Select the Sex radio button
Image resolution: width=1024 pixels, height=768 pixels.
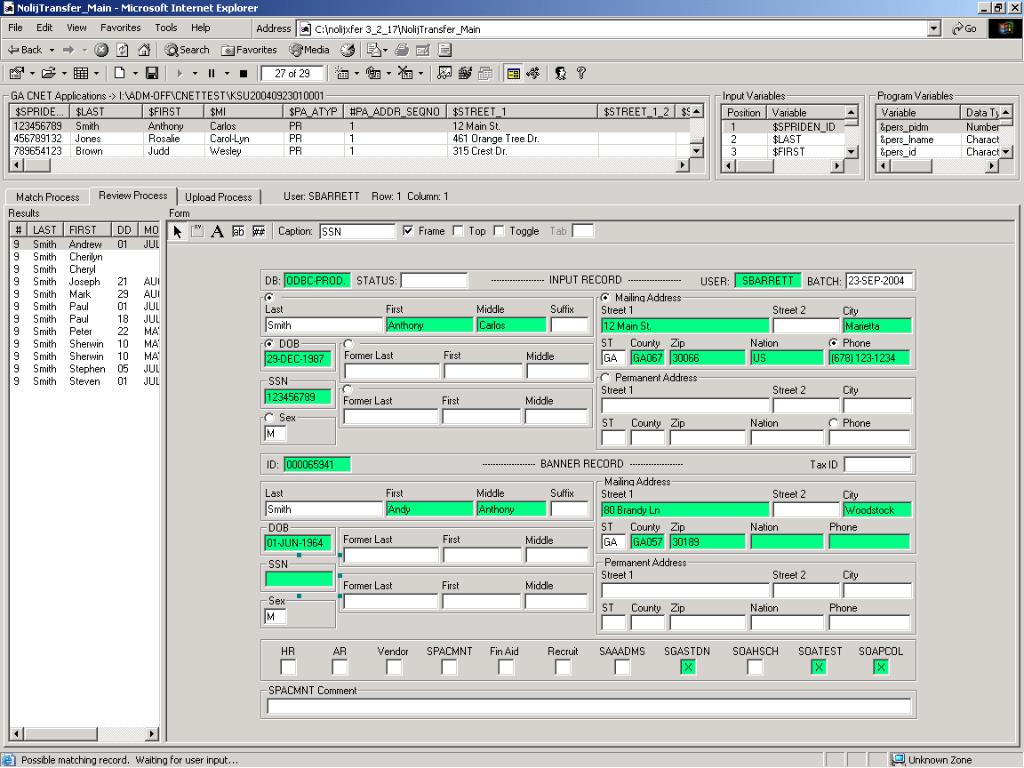[x=269, y=417]
